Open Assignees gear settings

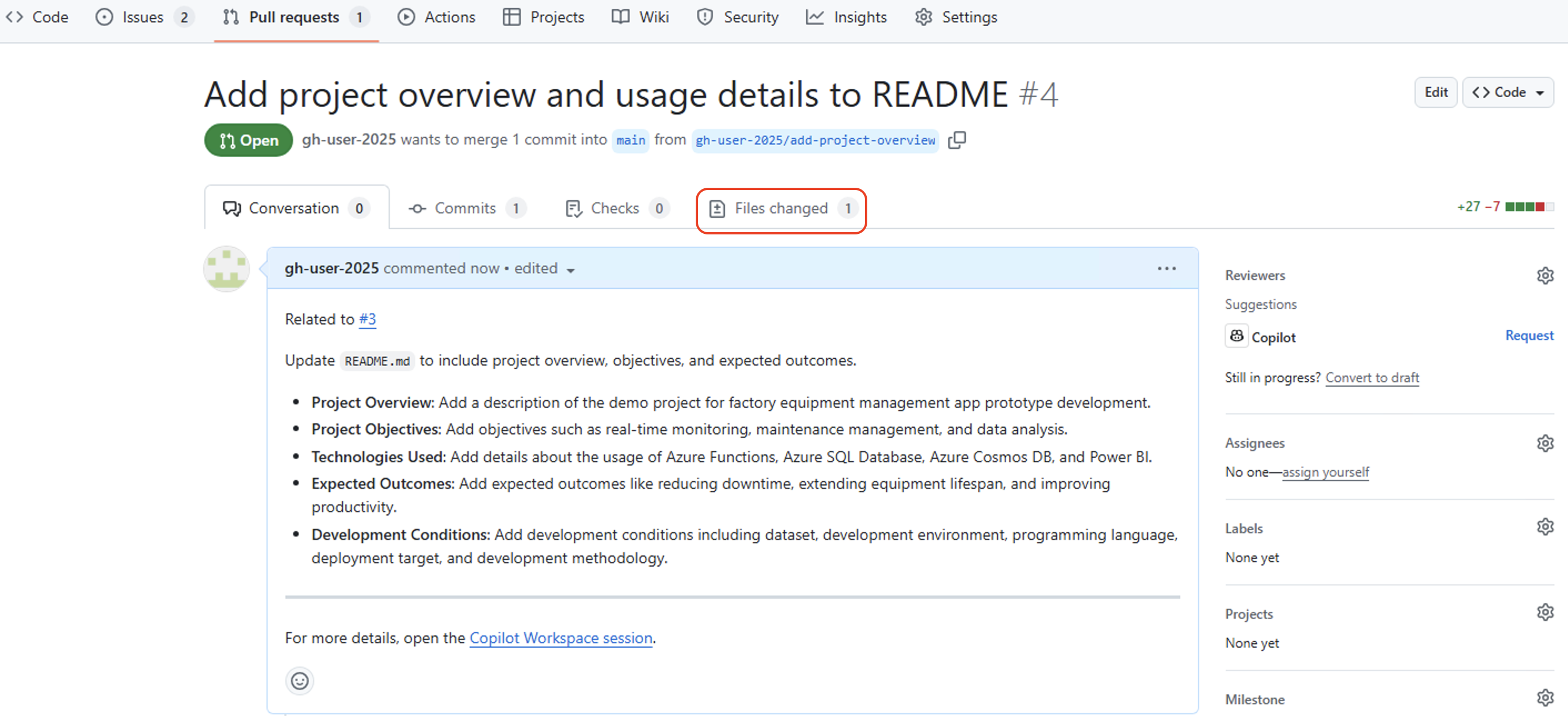(1544, 443)
